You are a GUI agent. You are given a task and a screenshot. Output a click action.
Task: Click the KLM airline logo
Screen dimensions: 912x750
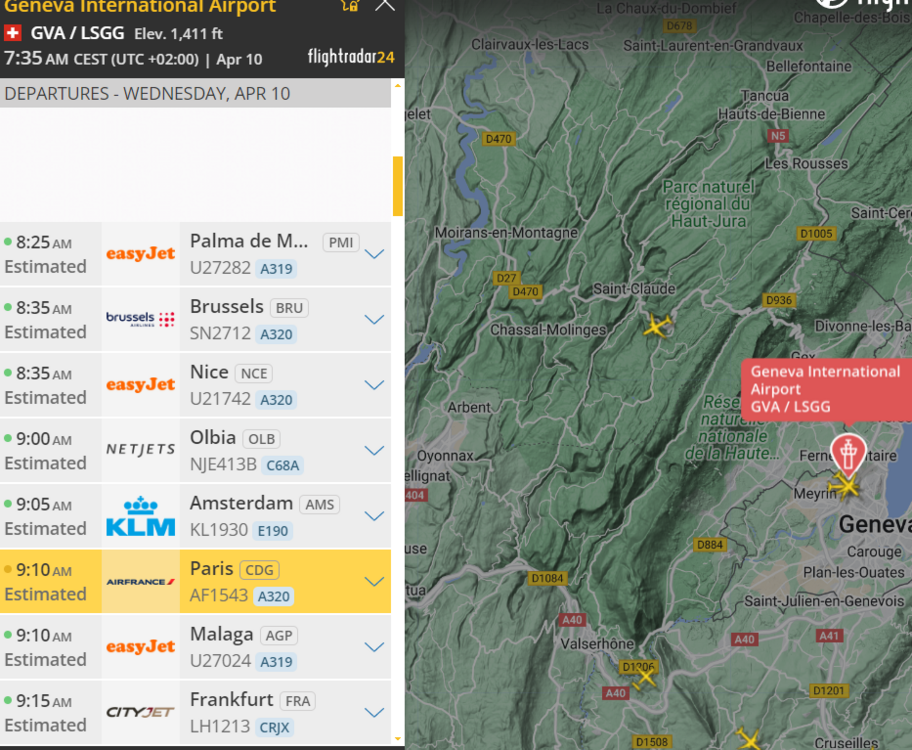140,516
